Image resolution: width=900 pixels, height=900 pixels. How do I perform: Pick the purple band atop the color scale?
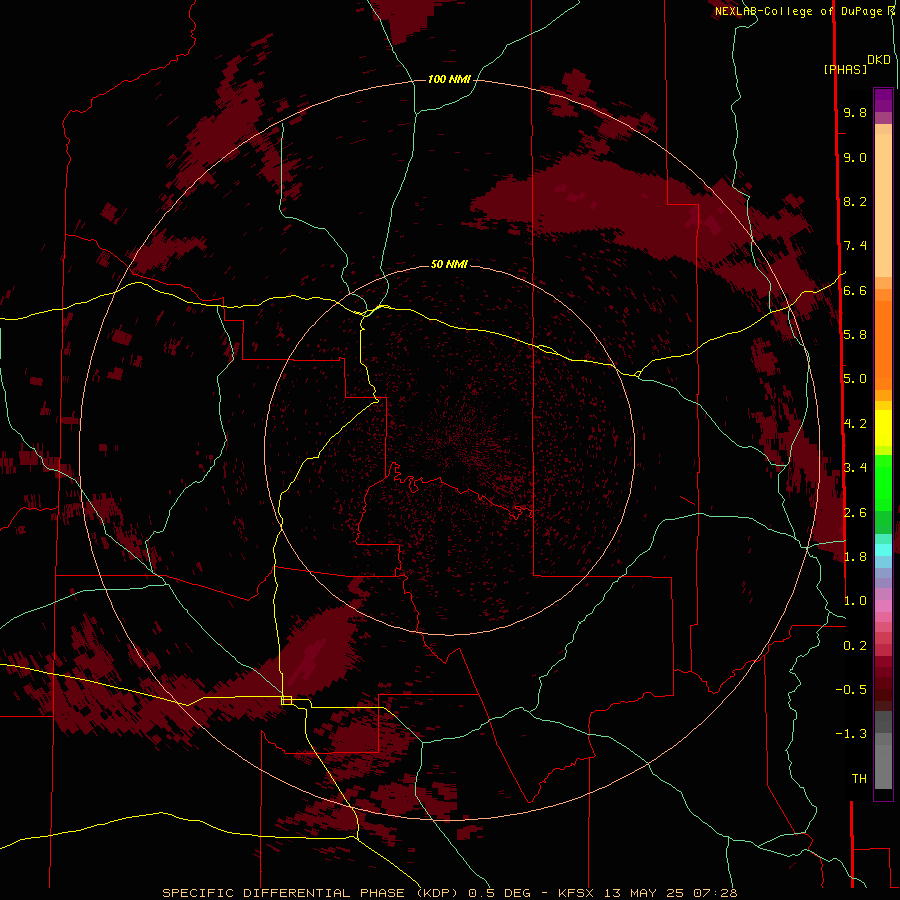click(883, 100)
